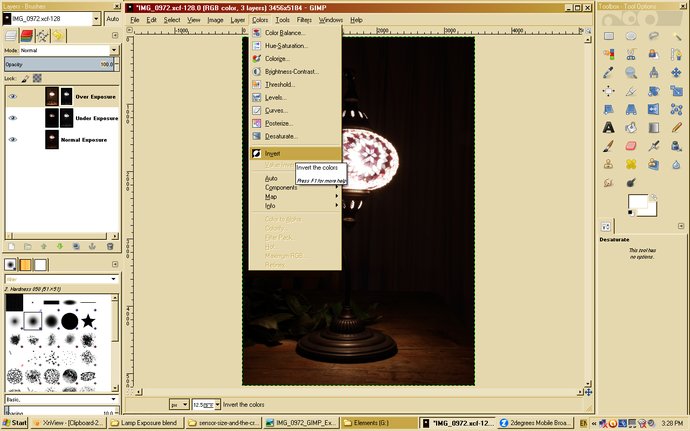Select the Foreground Select tool
This screenshot has height=431, width=690.
[x=653, y=54]
